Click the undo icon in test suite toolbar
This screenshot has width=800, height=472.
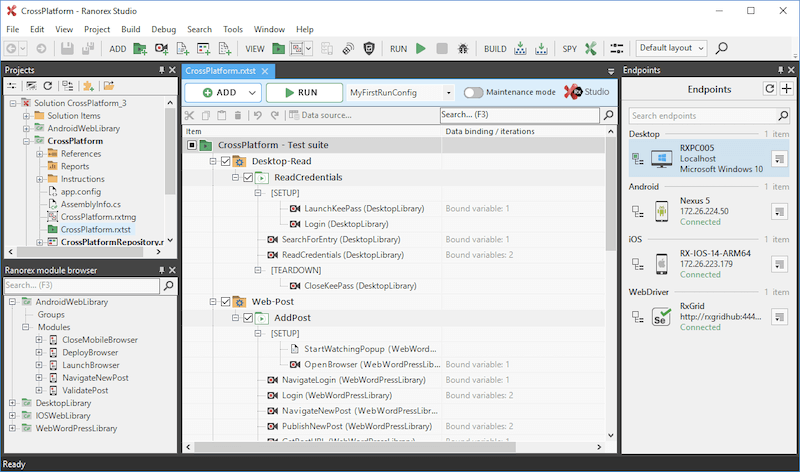[x=258, y=115]
